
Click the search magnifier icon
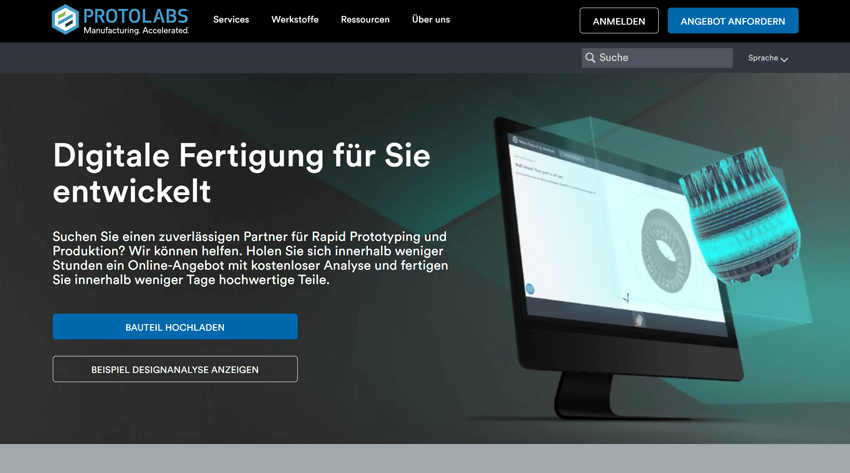590,57
